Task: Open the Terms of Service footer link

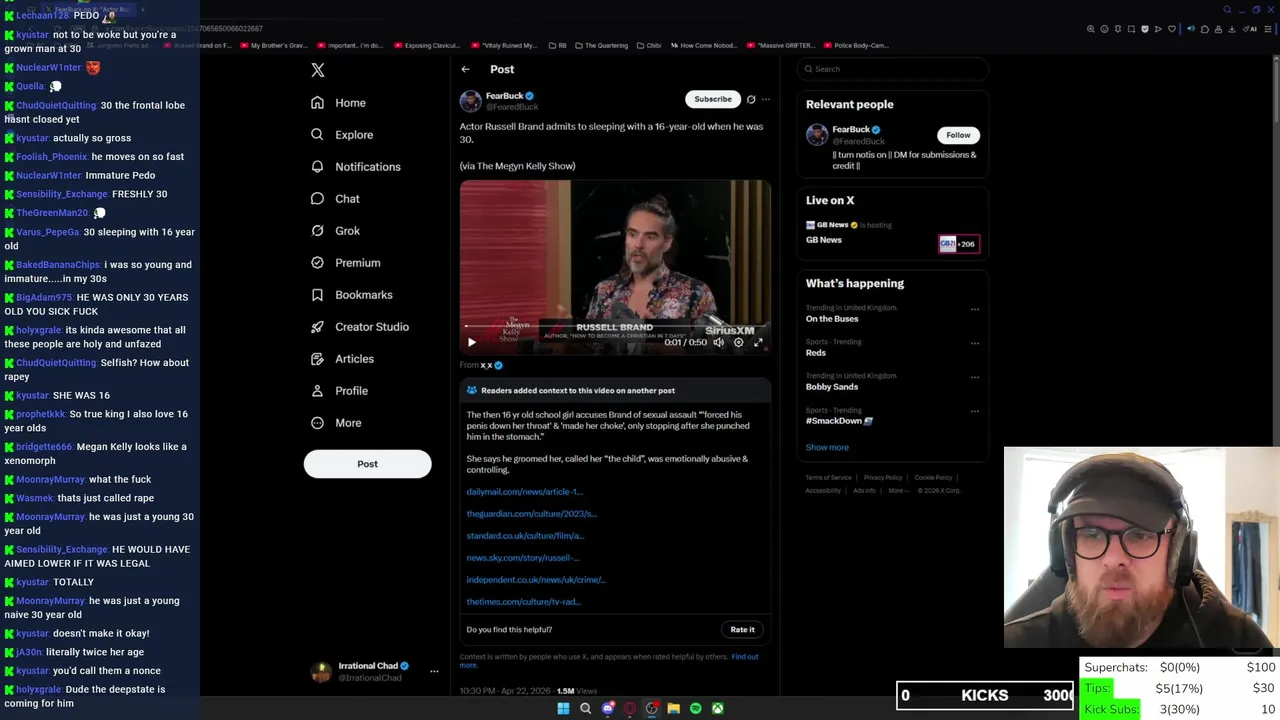Action: pyautogui.click(x=829, y=478)
